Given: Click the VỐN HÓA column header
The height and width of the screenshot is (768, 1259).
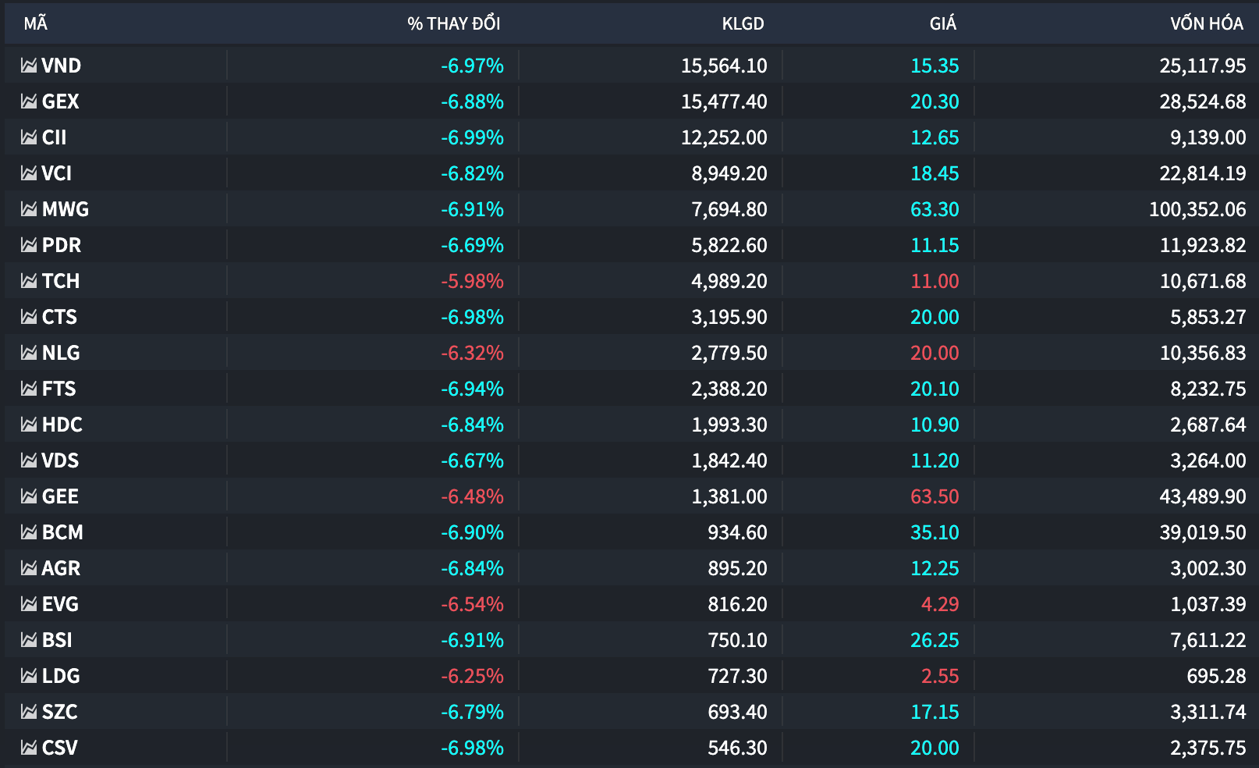Looking at the screenshot, I should [x=1207, y=24].
